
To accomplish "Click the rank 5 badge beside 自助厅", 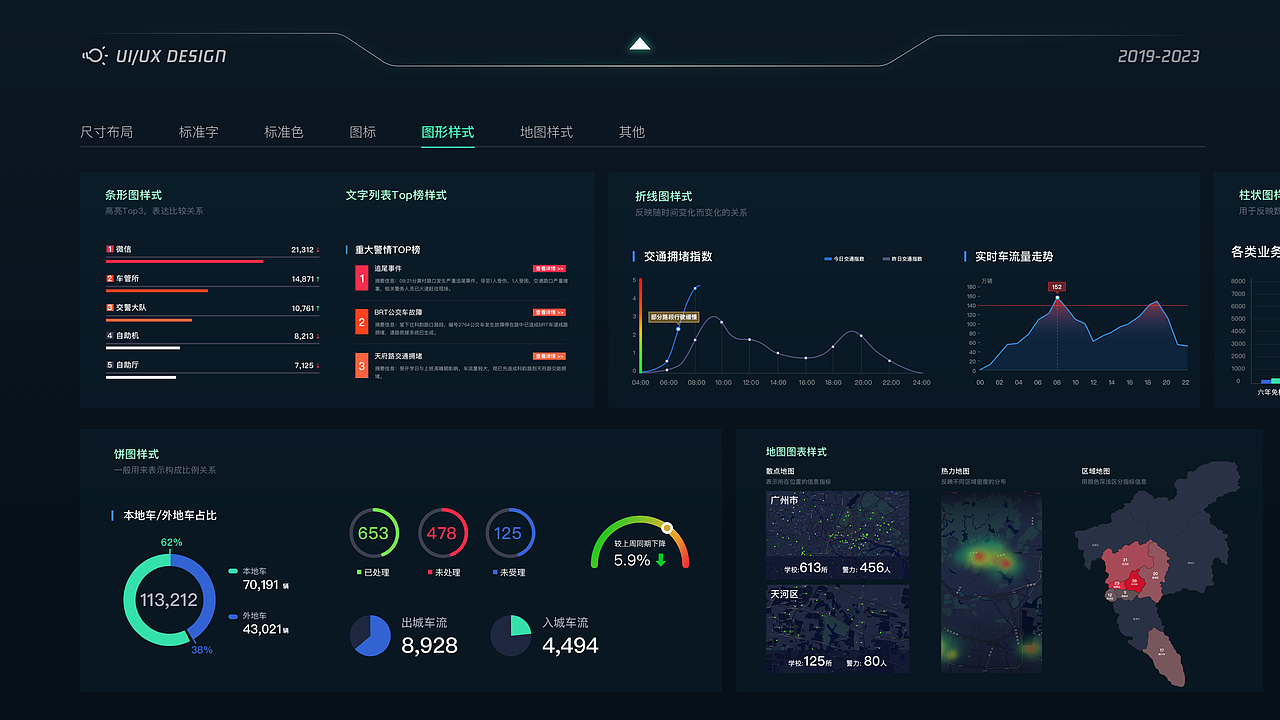I will pos(110,365).
